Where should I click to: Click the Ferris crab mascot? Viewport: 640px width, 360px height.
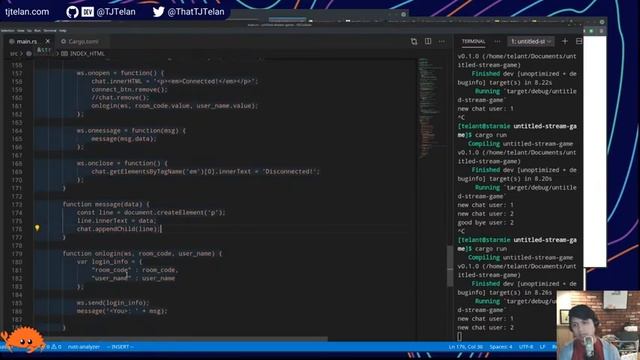[x=23, y=339]
